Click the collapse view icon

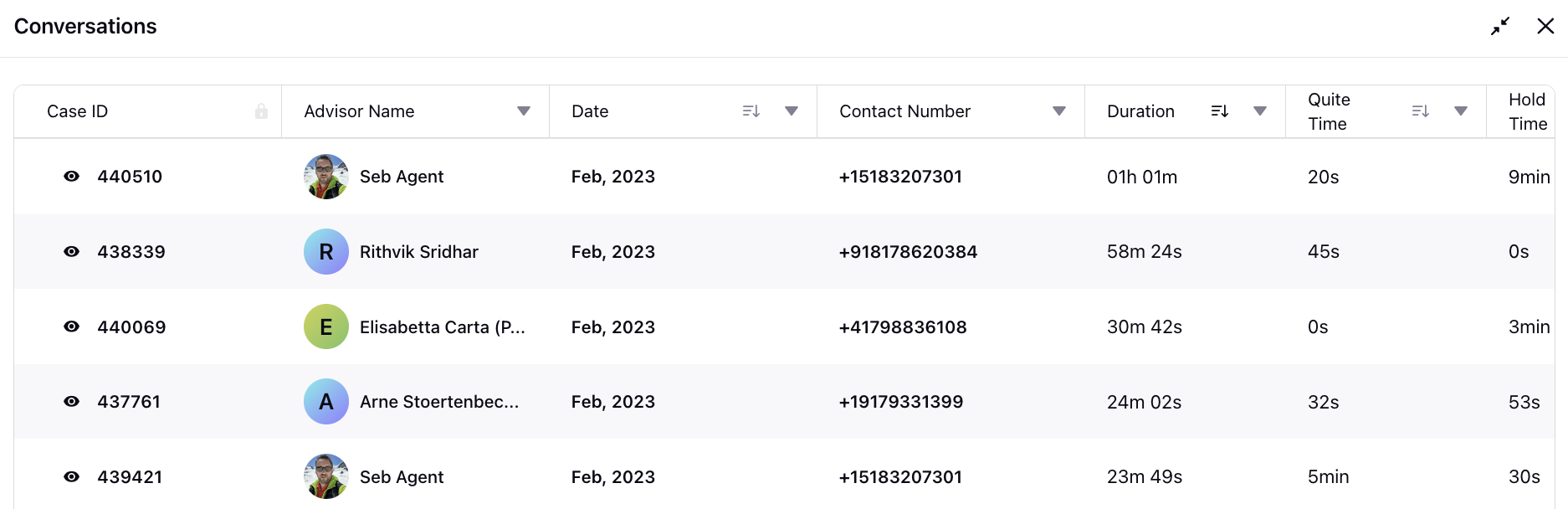1499,26
